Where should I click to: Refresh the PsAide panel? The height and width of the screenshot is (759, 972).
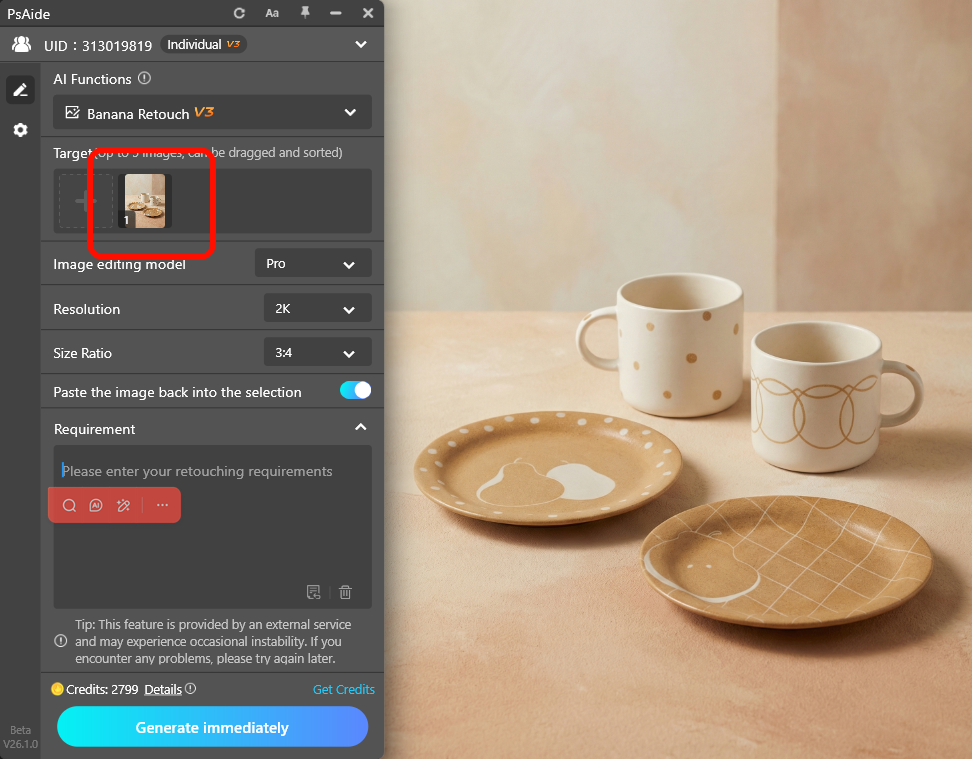click(x=239, y=13)
